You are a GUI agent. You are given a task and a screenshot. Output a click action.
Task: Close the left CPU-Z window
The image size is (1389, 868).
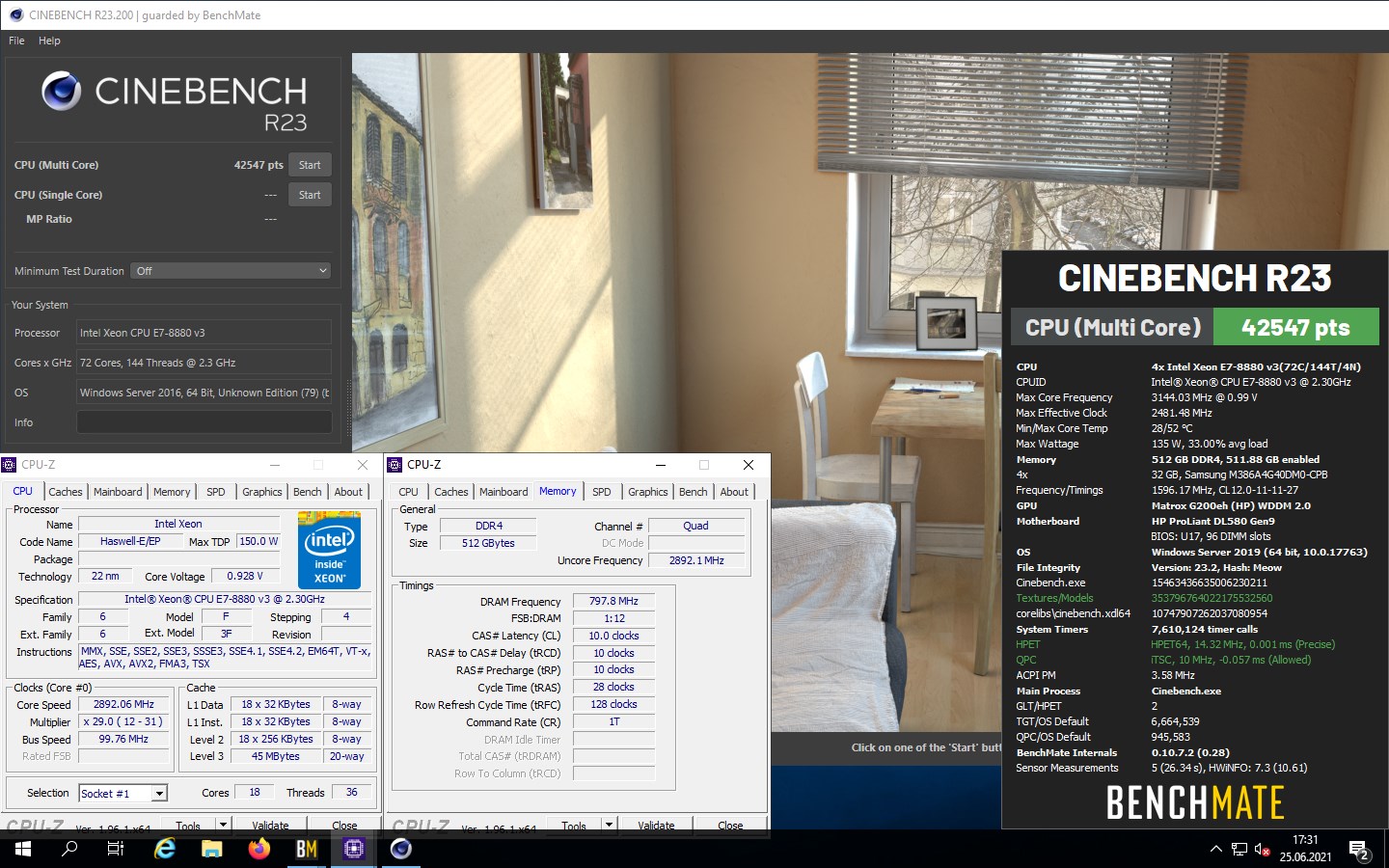coord(363,465)
